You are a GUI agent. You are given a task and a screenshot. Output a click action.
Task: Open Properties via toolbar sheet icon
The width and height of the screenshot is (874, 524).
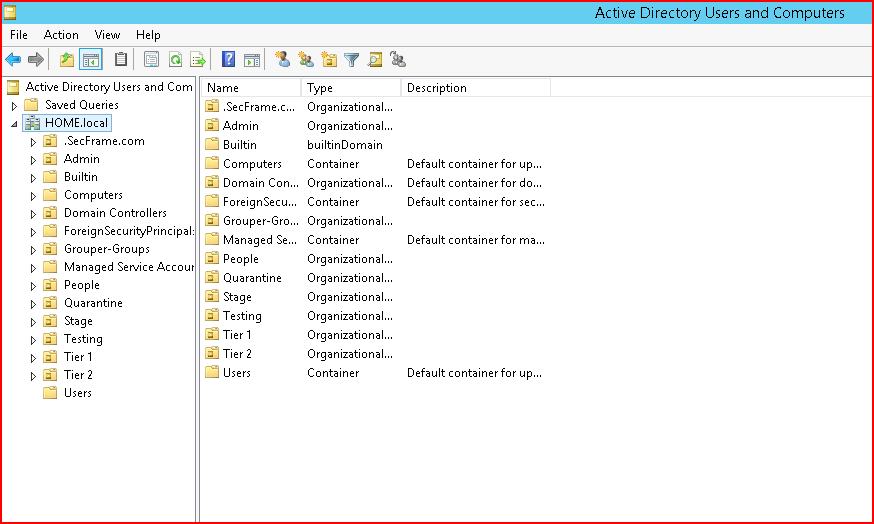click(151, 59)
